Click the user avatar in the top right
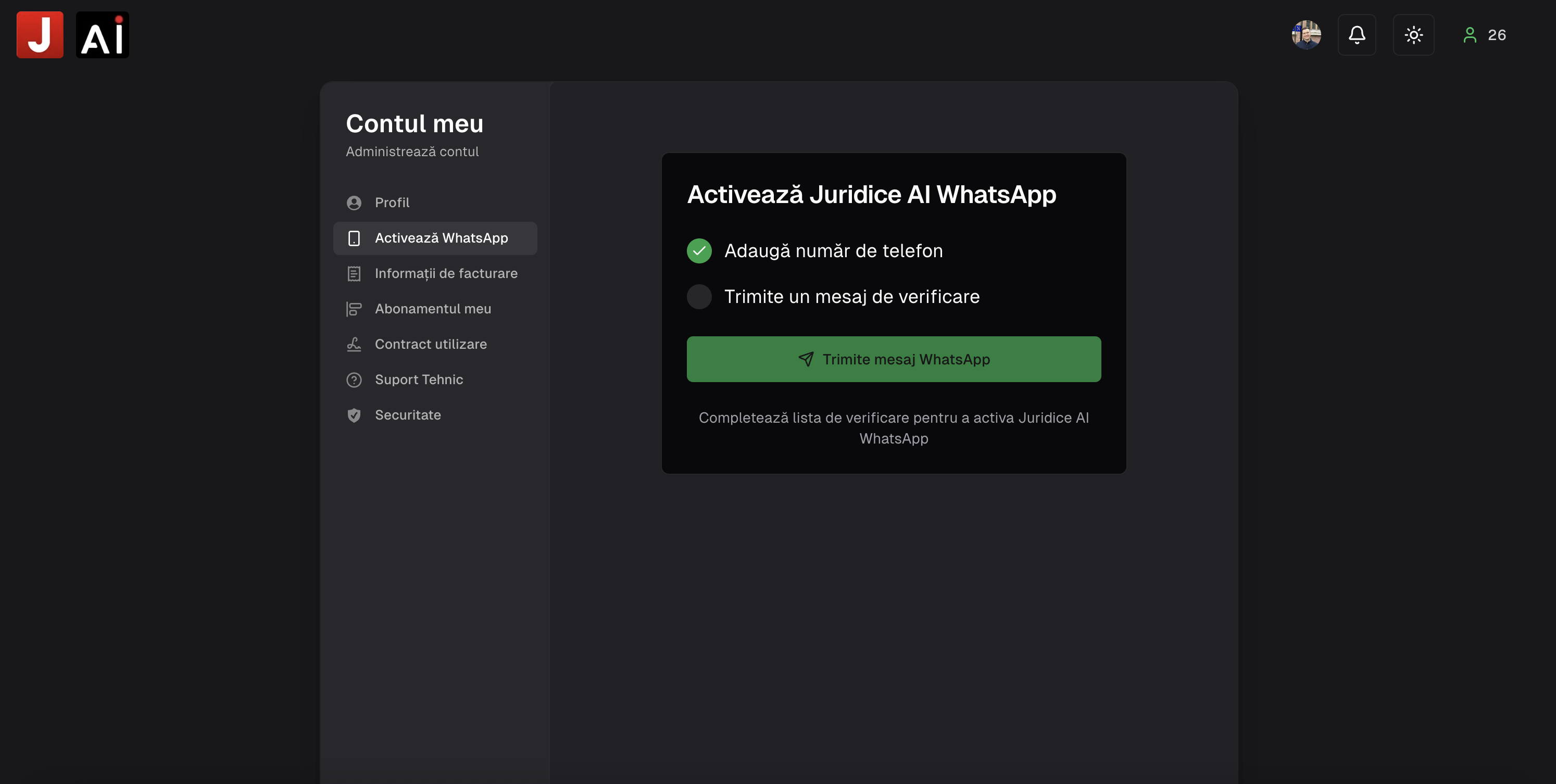 click(1306, 34)
